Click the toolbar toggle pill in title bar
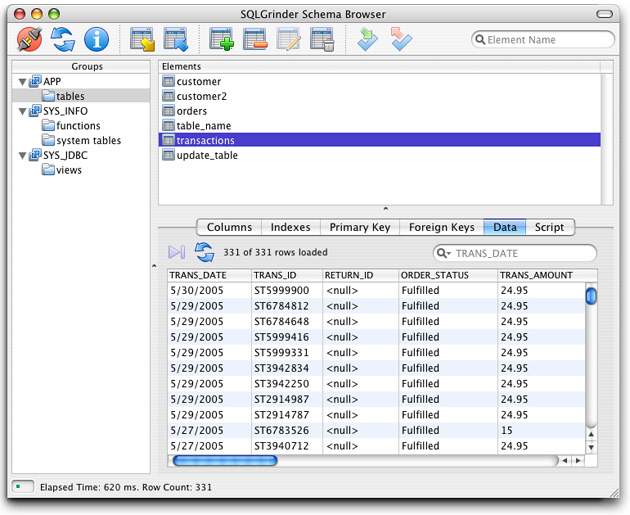 [x=604, y=14]
